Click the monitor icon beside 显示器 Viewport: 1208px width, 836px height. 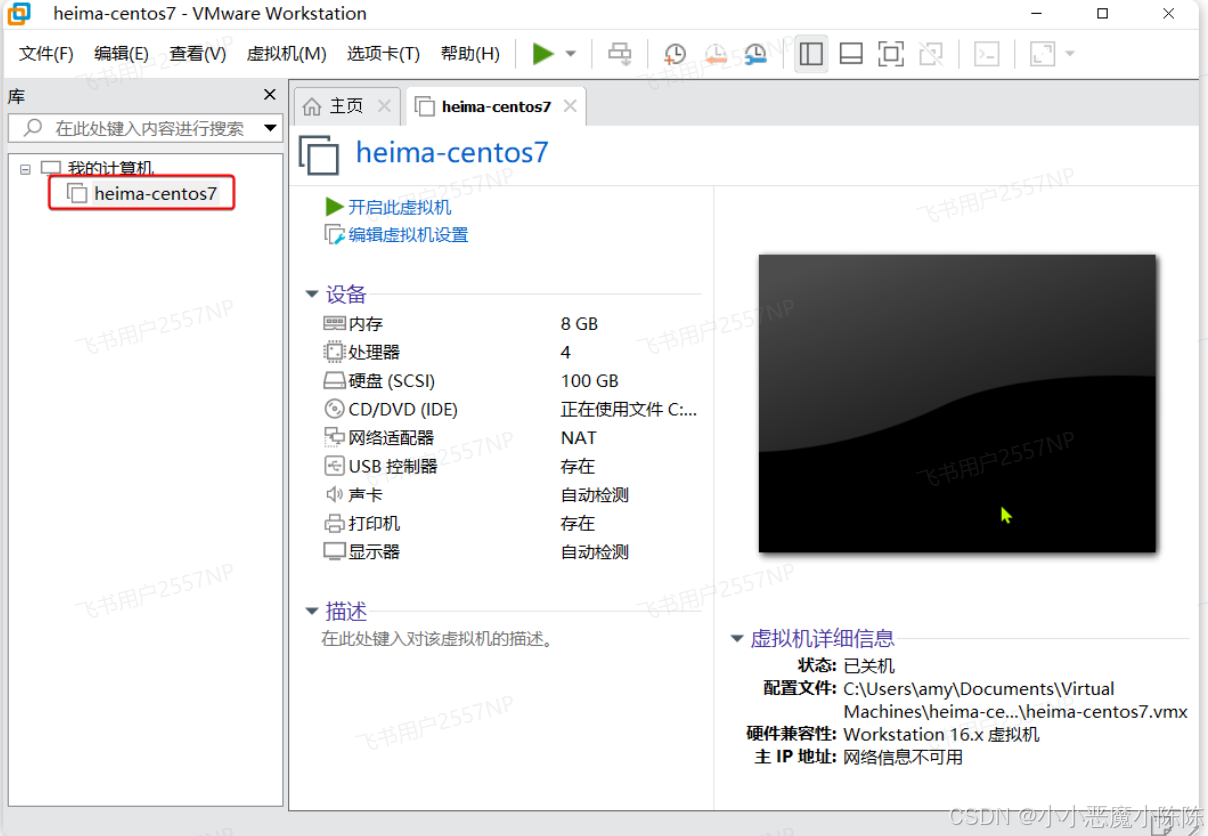[x=334, y=552]
